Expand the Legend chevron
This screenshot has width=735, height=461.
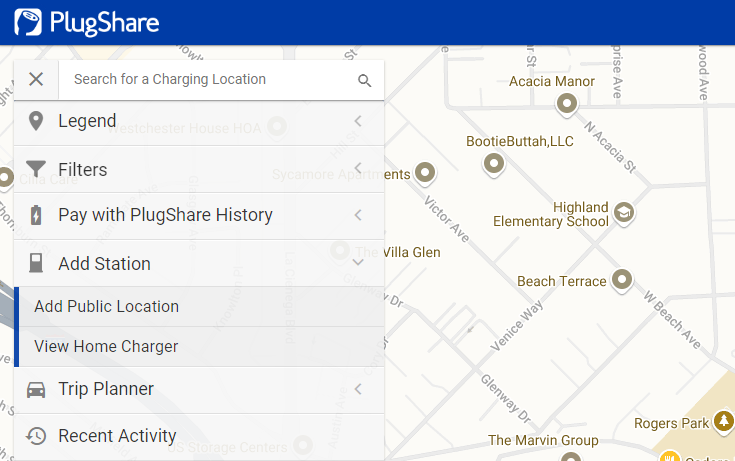pyautogui.click(x=358, y=121)
